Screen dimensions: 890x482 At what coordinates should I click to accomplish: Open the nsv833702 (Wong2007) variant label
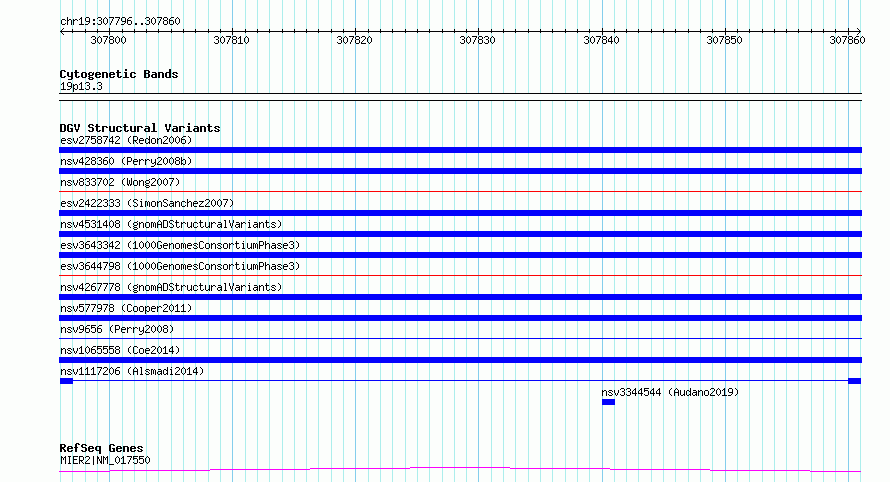coord(120,182)
